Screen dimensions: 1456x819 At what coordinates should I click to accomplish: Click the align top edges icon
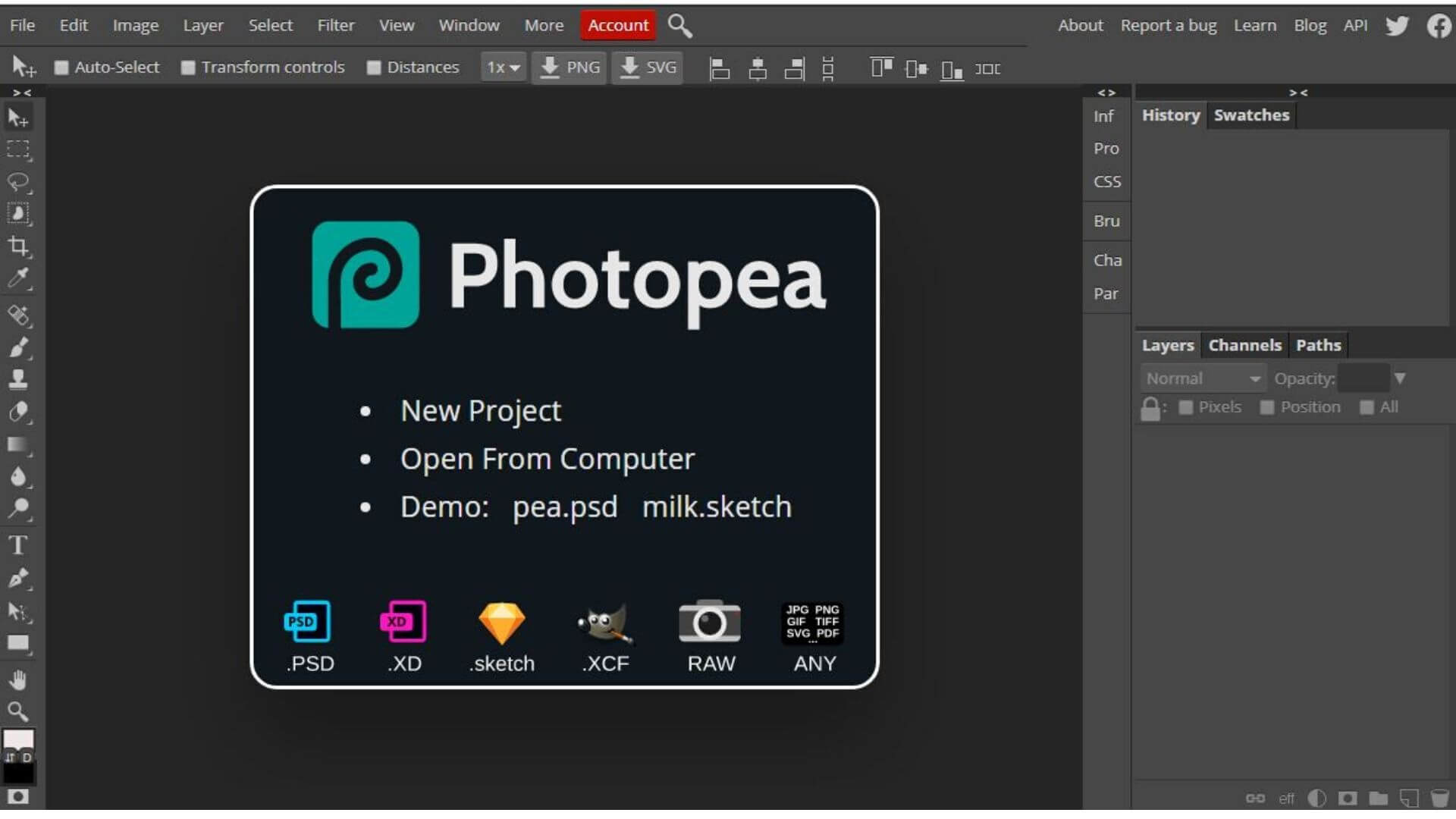(881, 69)
